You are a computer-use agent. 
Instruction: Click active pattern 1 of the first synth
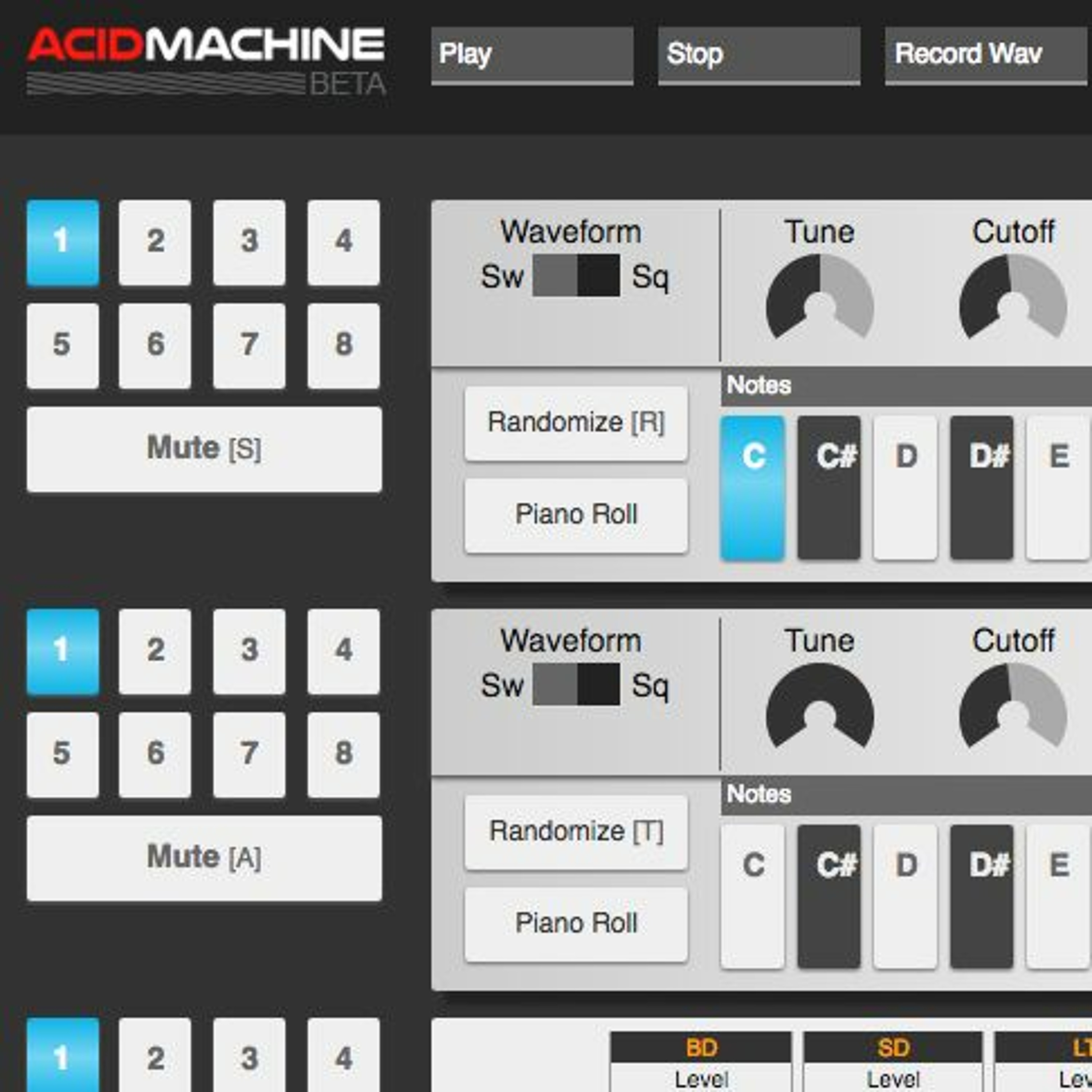tap(63, 242)
